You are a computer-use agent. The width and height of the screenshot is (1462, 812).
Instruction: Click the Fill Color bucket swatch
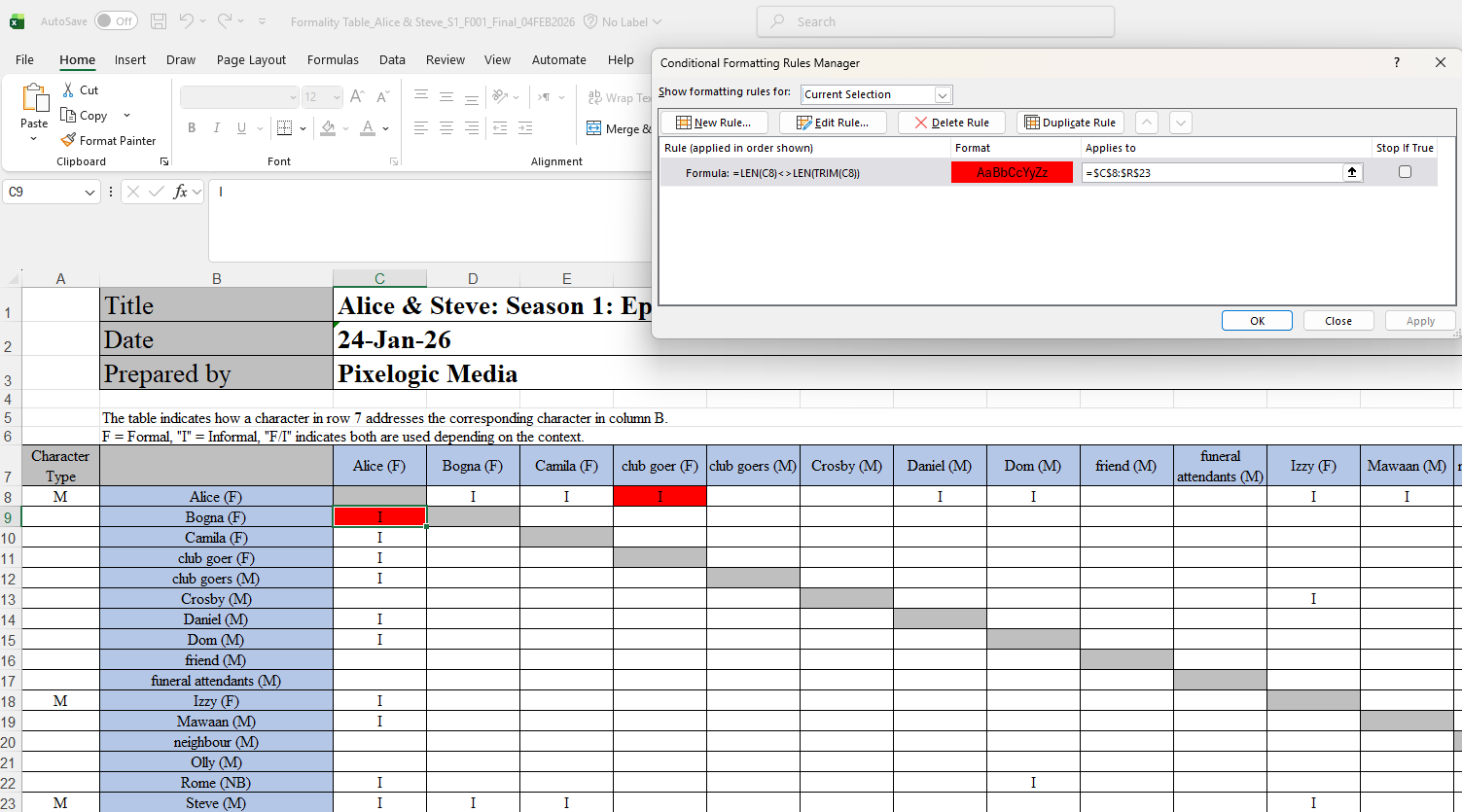tap(329, 127)
